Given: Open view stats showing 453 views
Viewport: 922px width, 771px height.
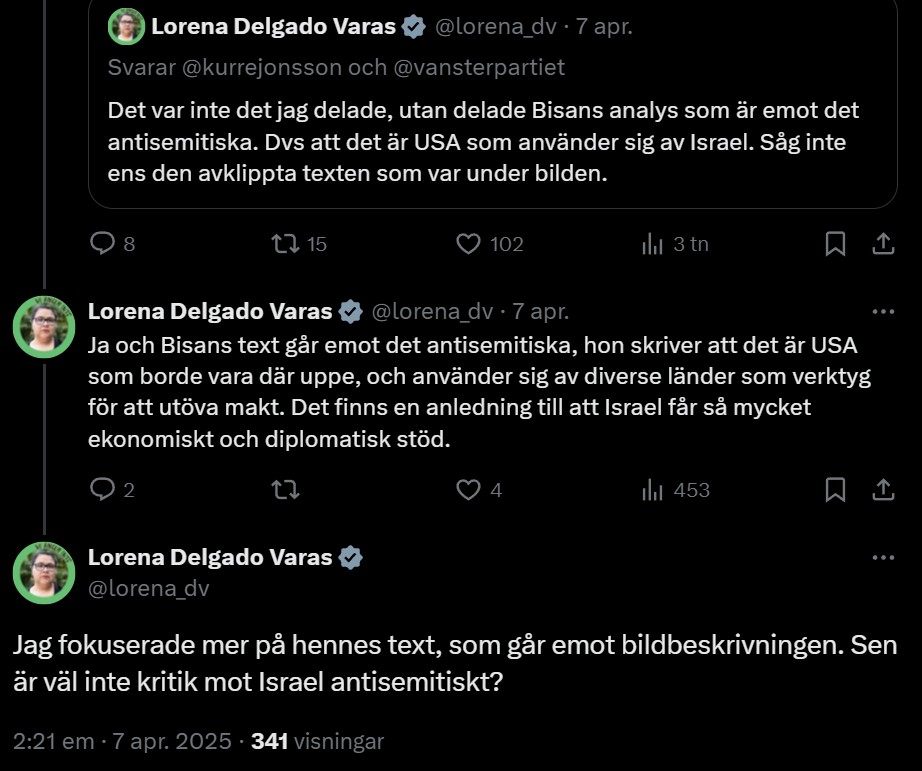Looking at the screenshot, I should (653, 489).
